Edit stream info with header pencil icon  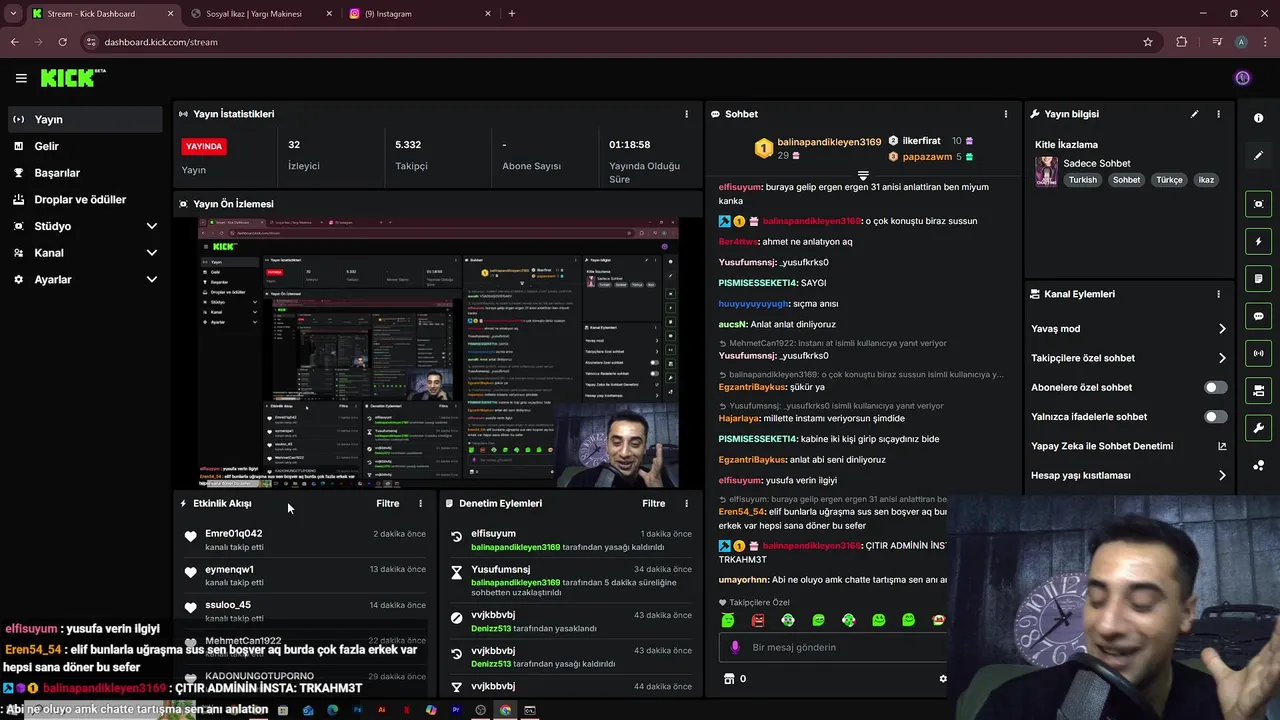(x=1194, y=114)
